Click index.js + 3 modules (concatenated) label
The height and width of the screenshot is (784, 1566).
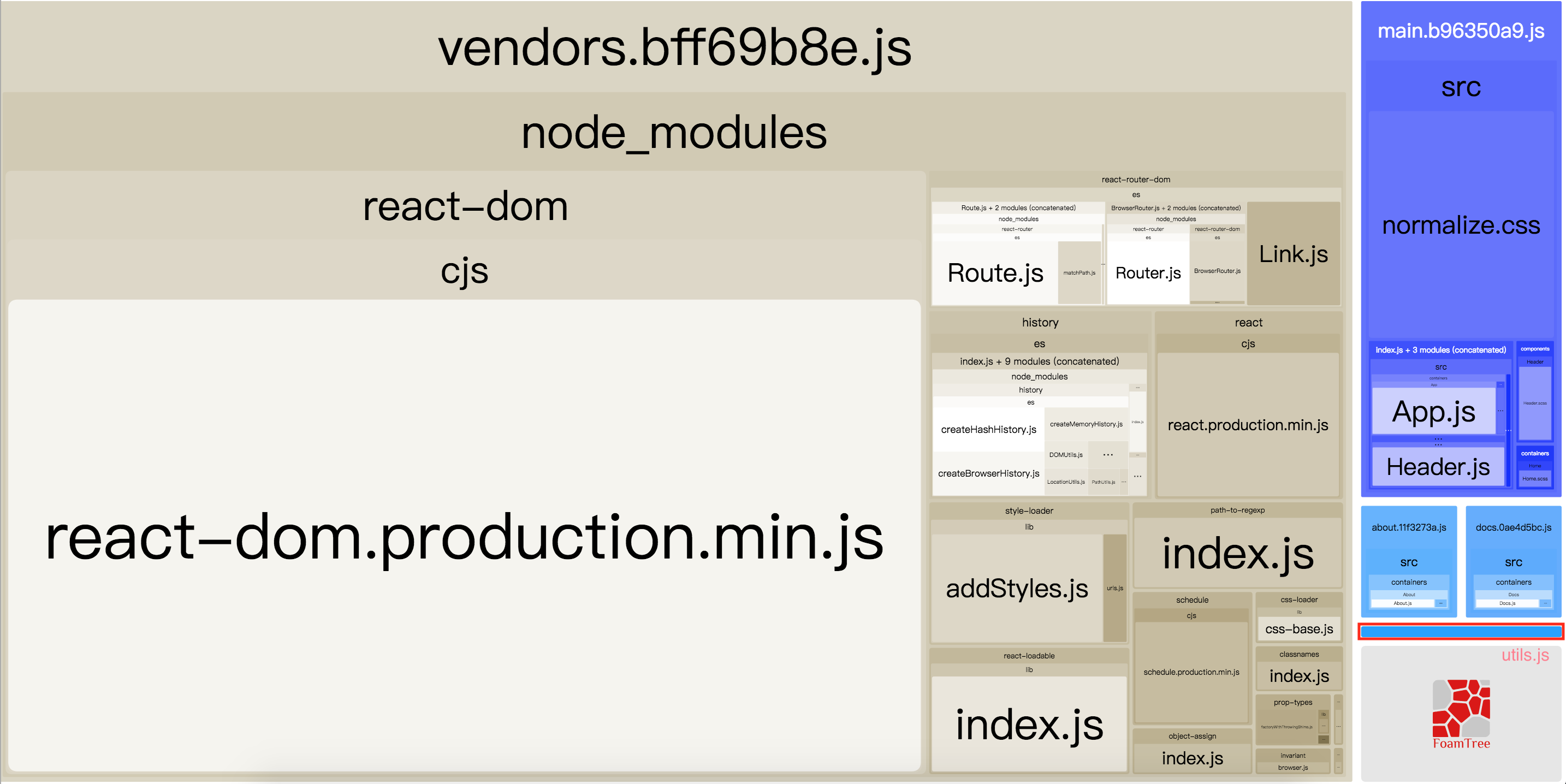click(x=1440, y=349)
